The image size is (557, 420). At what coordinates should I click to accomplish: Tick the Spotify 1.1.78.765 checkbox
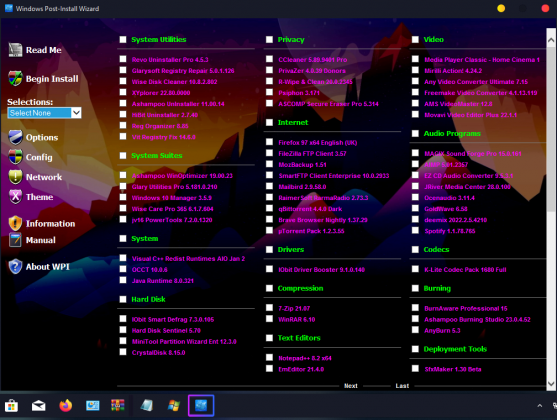[415, 230]
